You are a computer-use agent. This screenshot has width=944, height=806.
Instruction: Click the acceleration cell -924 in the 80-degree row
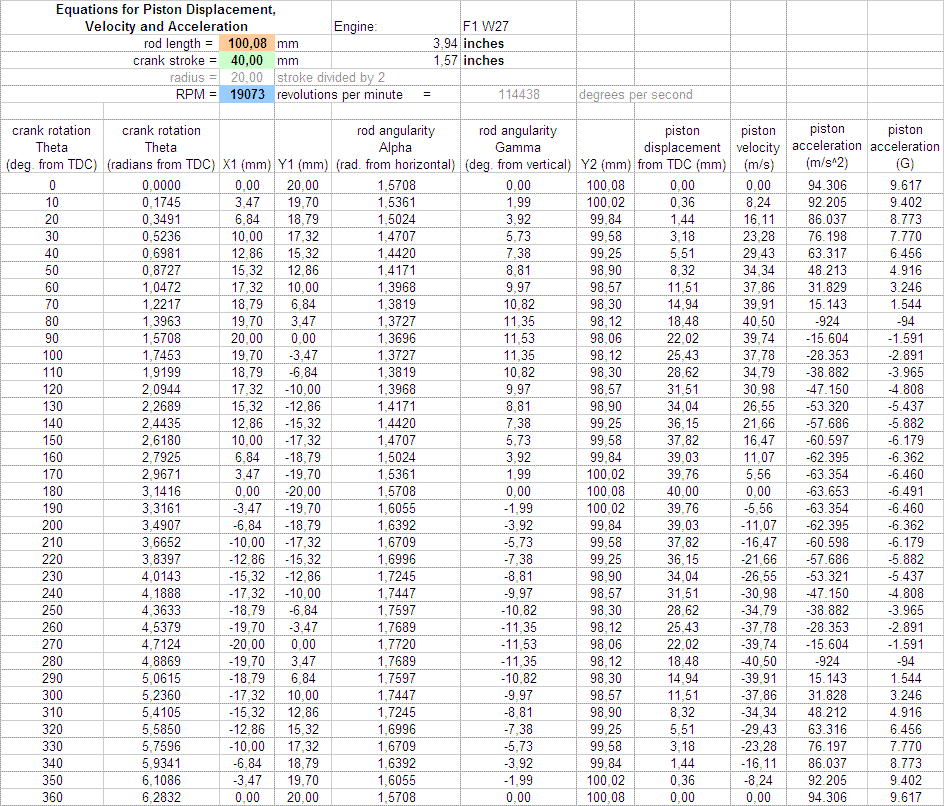827,321
